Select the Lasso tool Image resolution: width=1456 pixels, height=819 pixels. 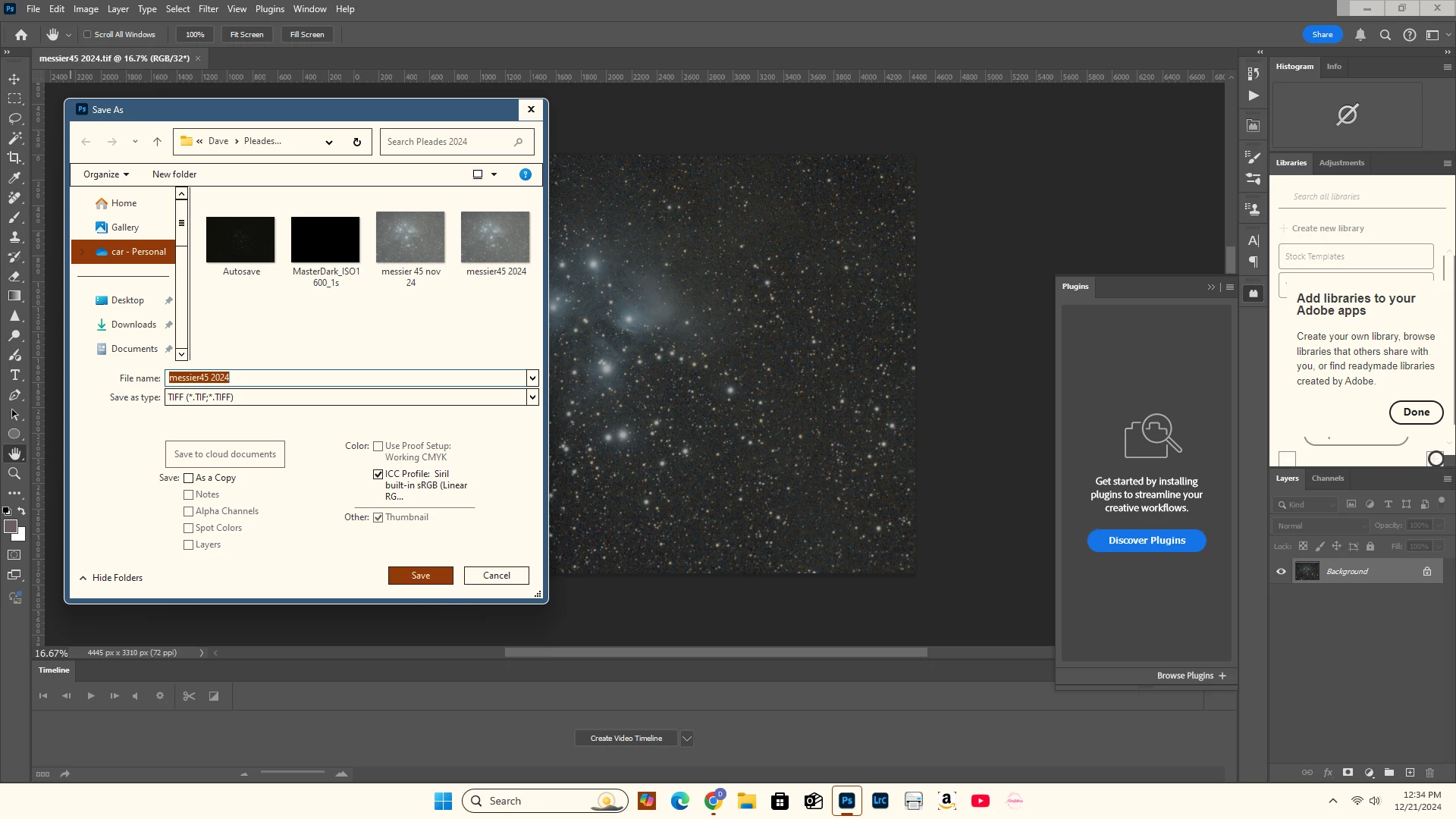(14, 118)
